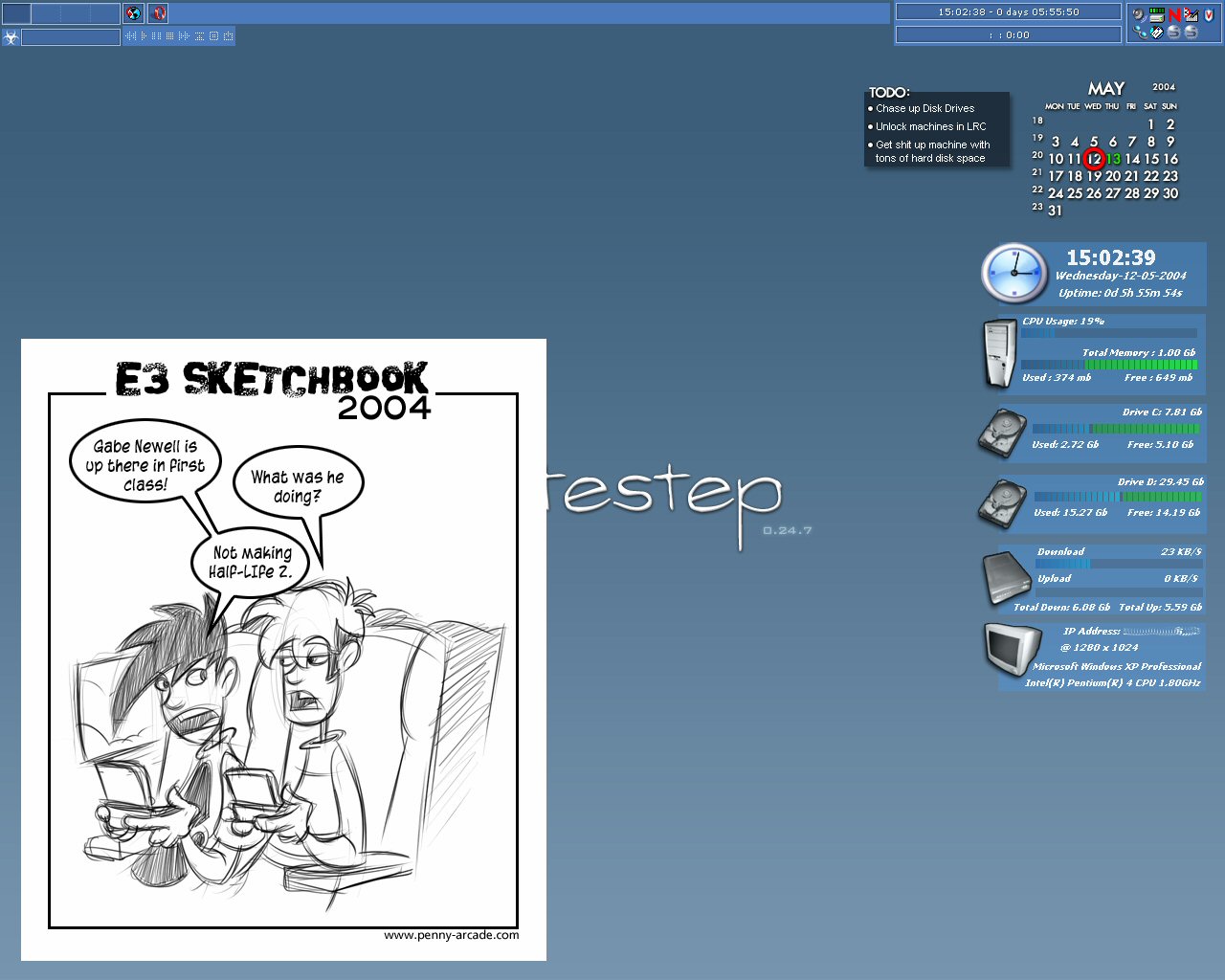This screenshot has width=1225, height=980.
Task: Click the blue disk notepad tray icon
Action: [1157, 33]
